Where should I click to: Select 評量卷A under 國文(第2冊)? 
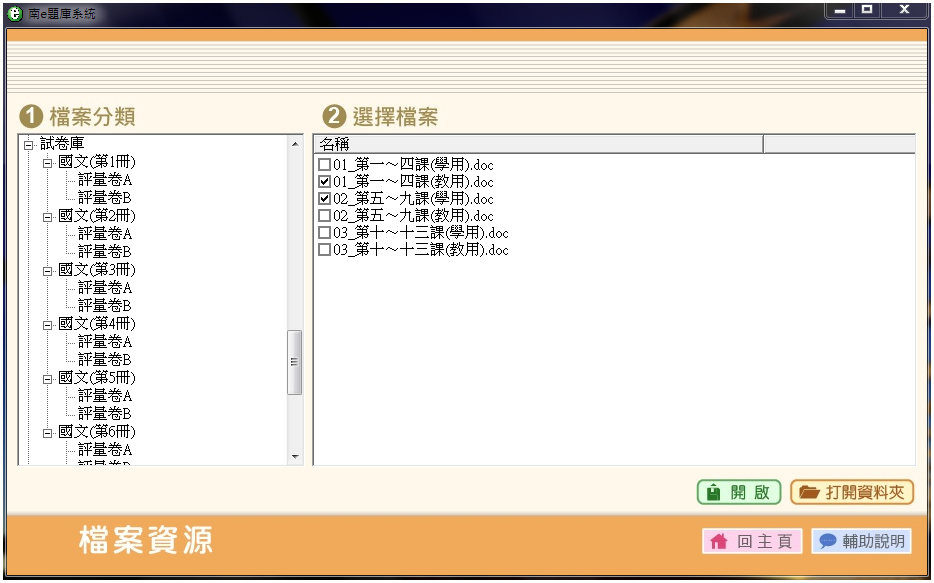(105, 234)
